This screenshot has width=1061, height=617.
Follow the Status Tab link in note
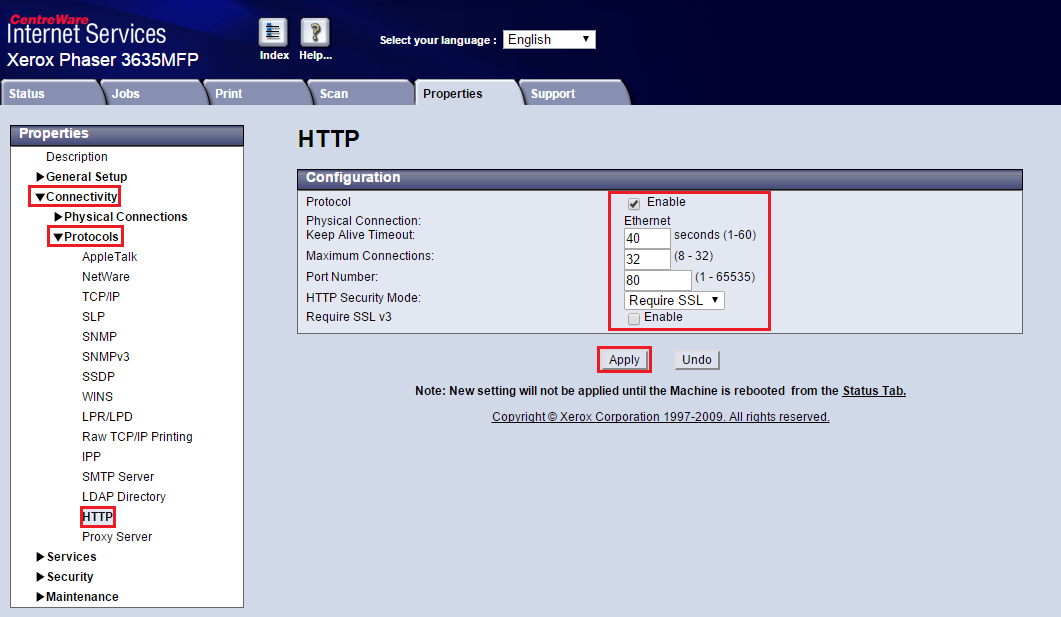coord(874,391)
